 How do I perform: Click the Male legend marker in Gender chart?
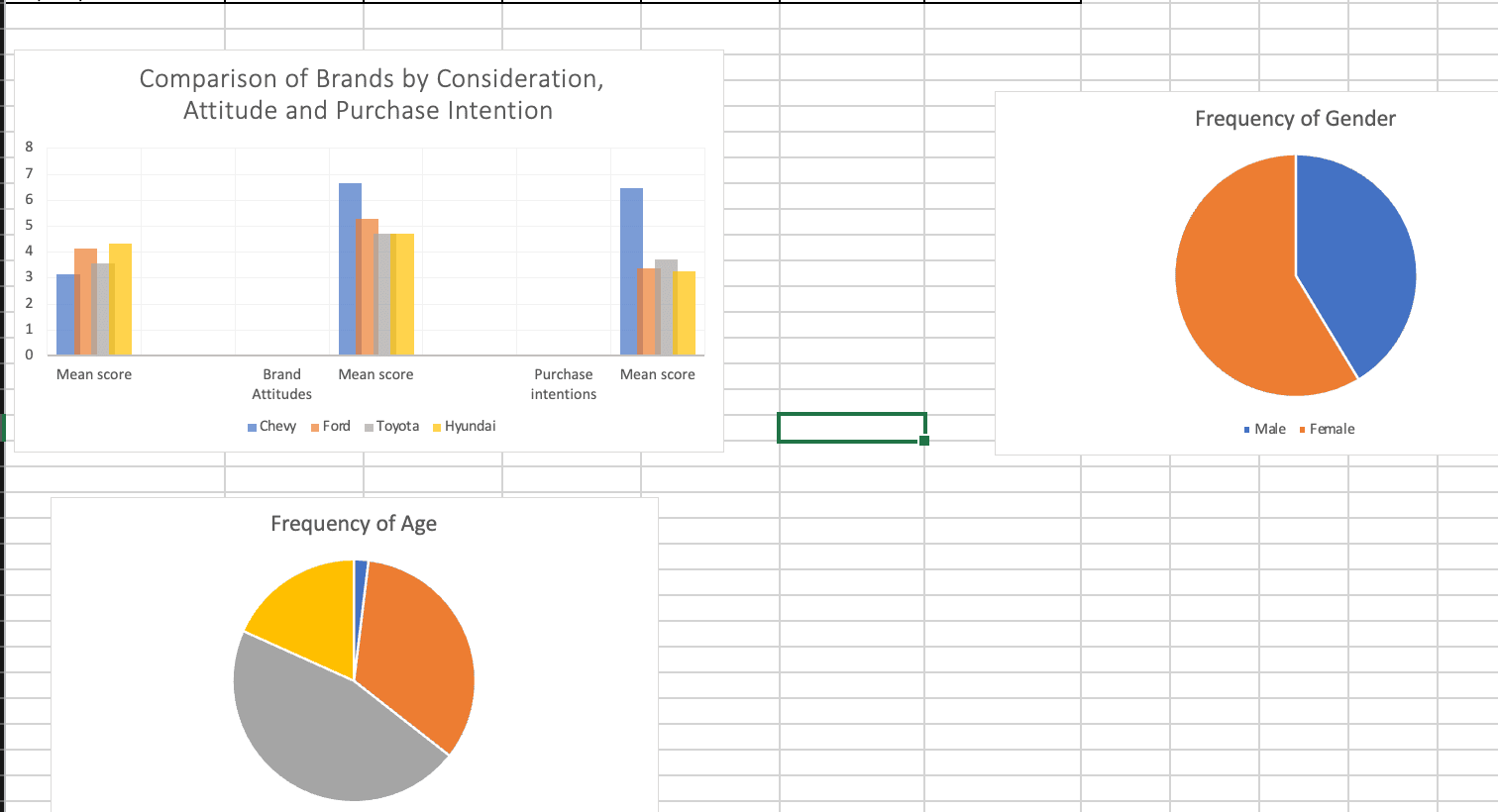click(1245, 429)
